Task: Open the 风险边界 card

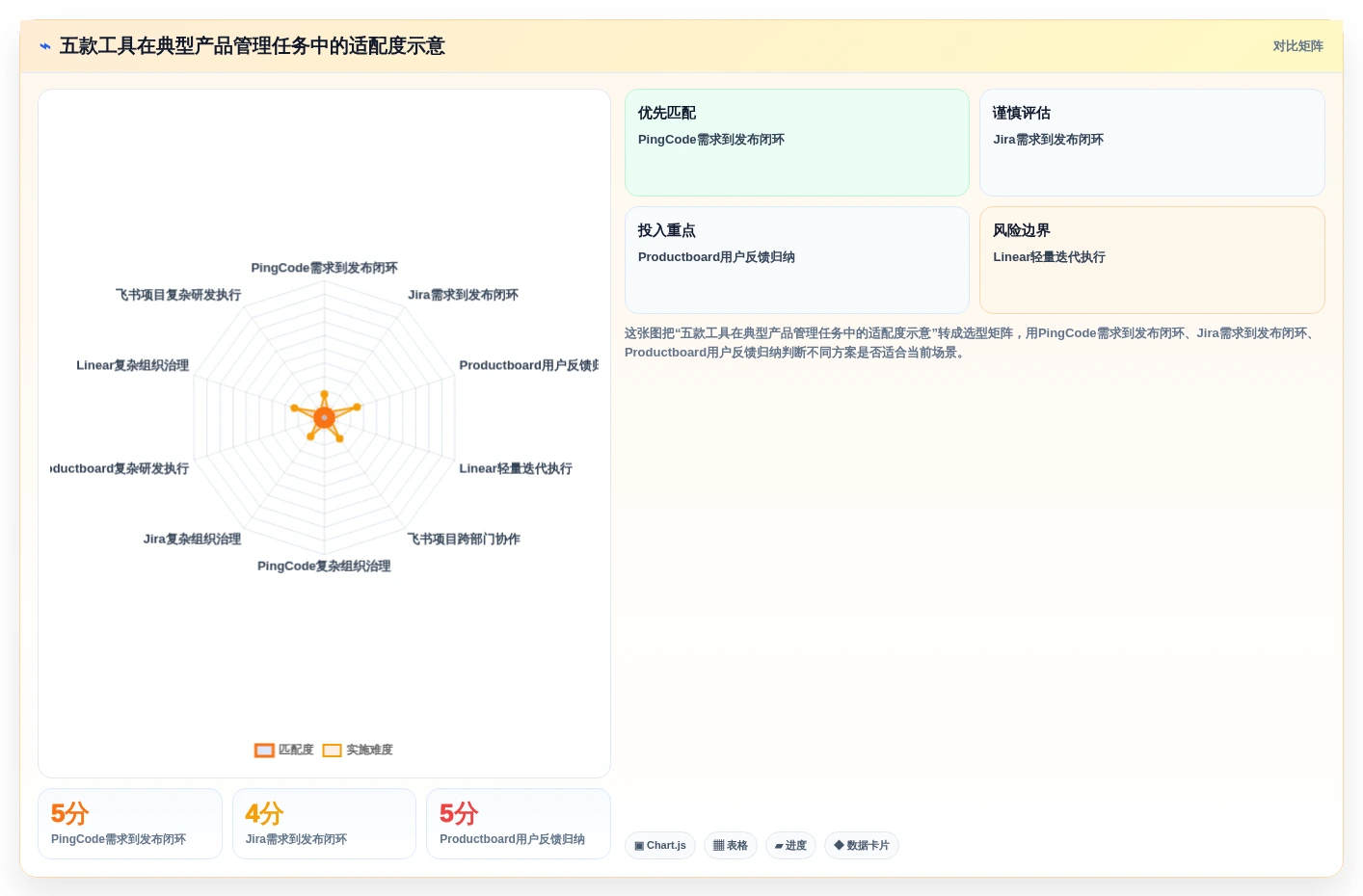Action: click(1152, 260)
